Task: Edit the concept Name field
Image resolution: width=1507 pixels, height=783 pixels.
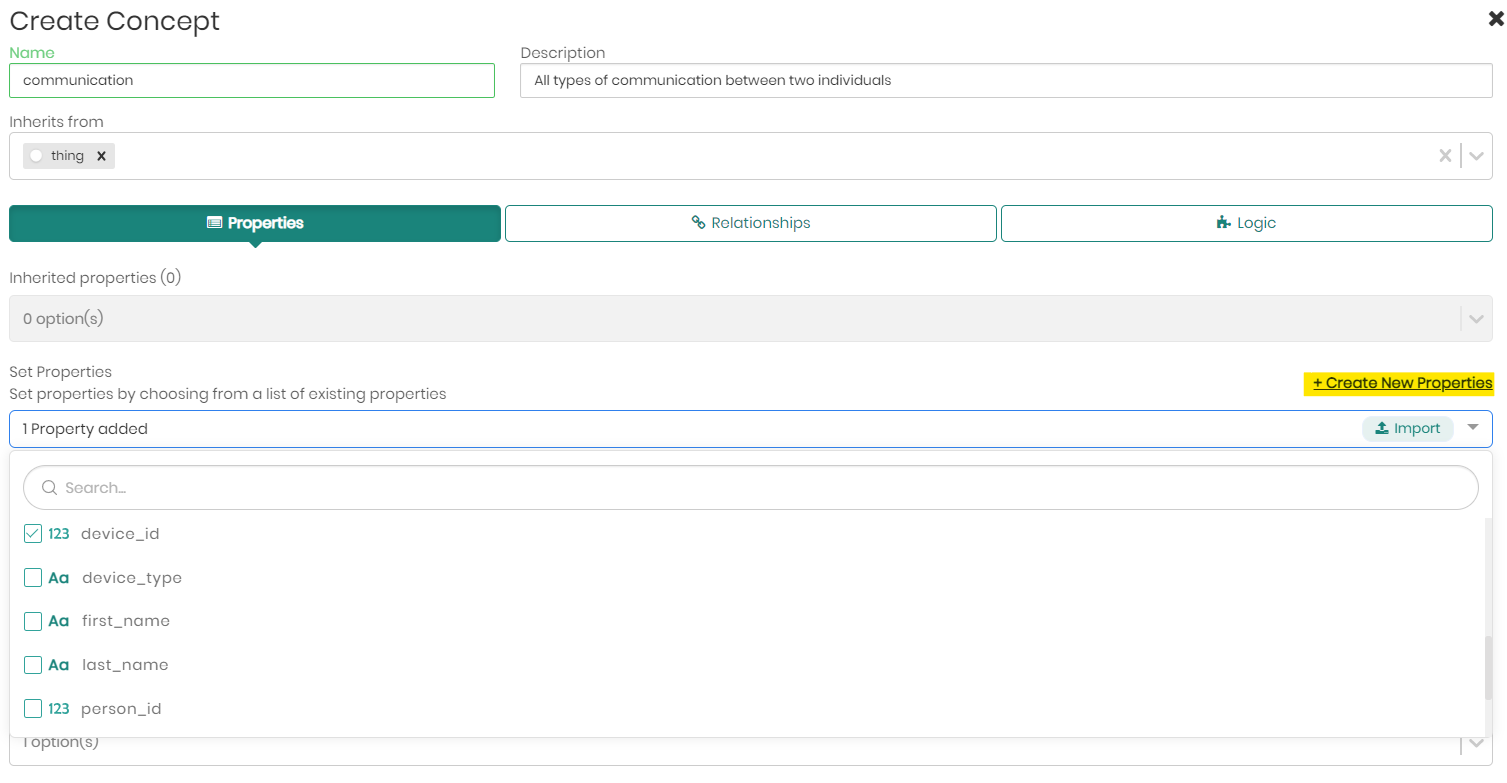Action: 252,80
